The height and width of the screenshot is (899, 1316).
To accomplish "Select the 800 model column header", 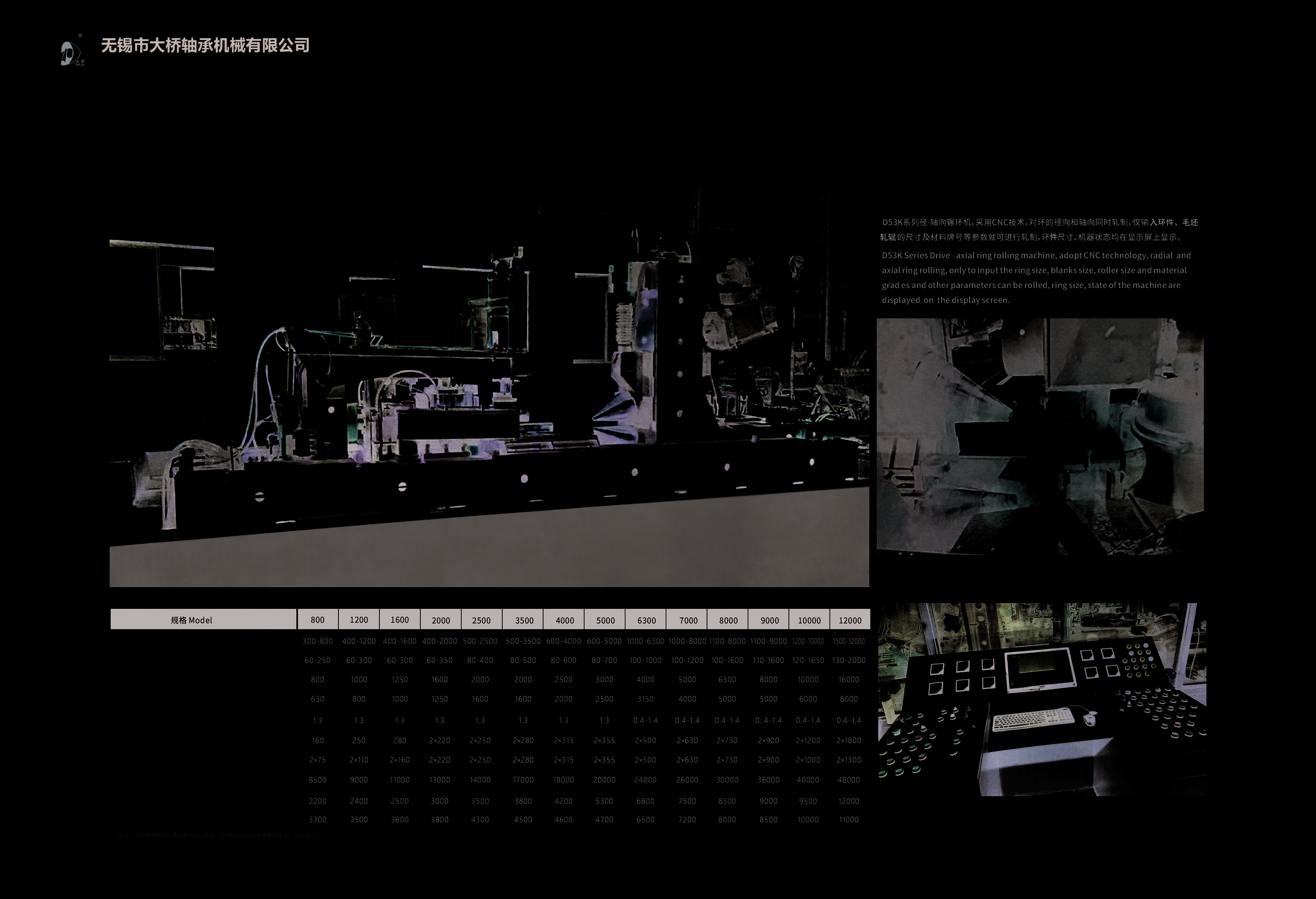I will click(318, 619).
